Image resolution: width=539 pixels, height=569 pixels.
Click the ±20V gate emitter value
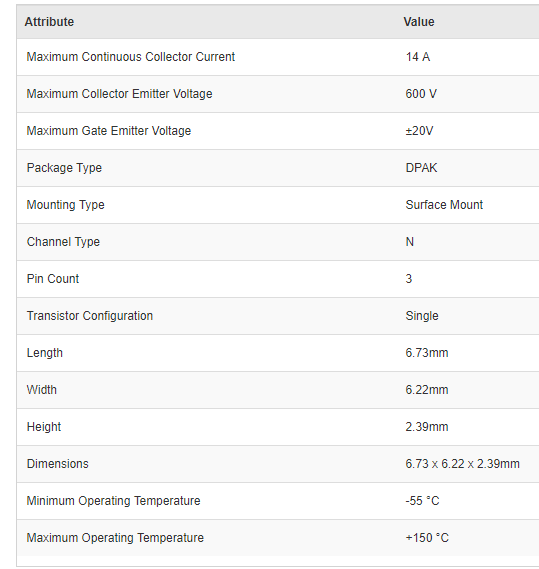point(419,131)
